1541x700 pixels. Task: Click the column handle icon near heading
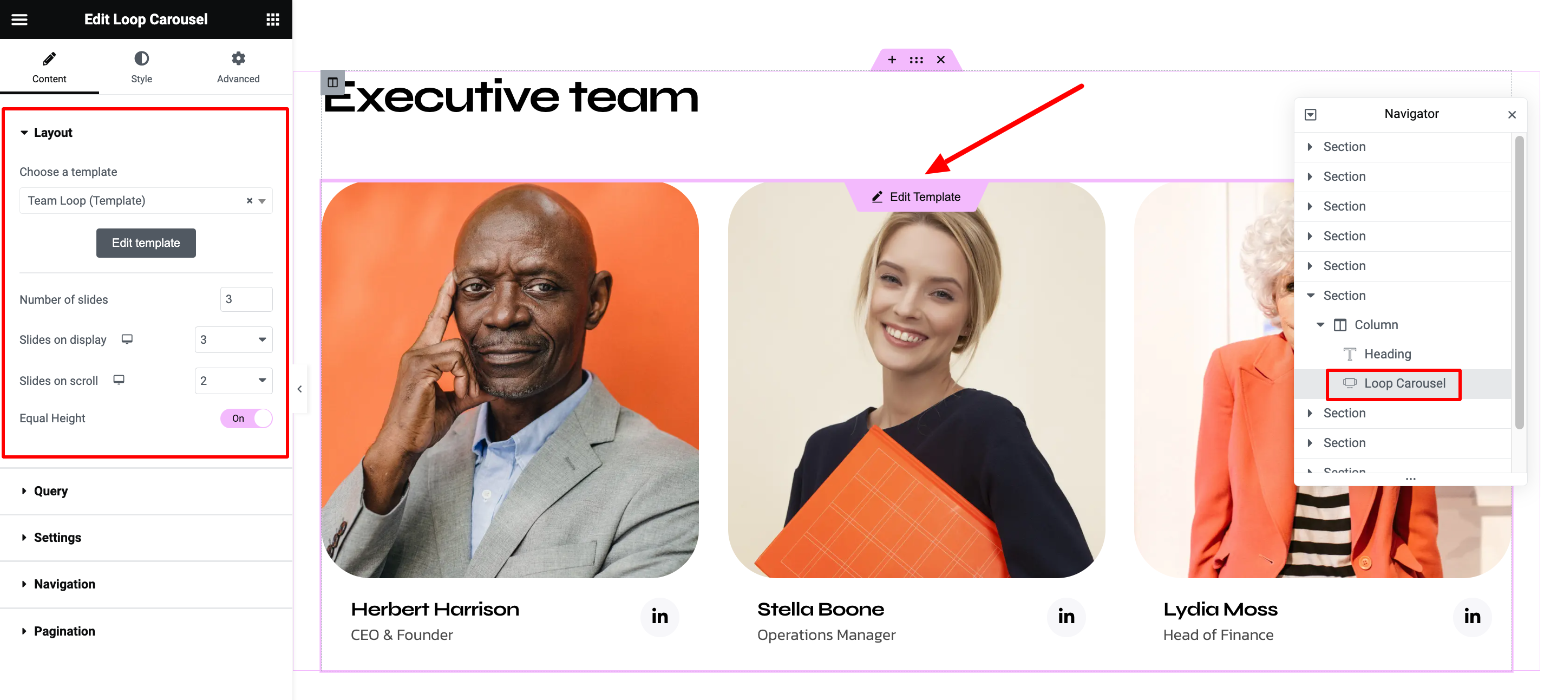[333, 83]
